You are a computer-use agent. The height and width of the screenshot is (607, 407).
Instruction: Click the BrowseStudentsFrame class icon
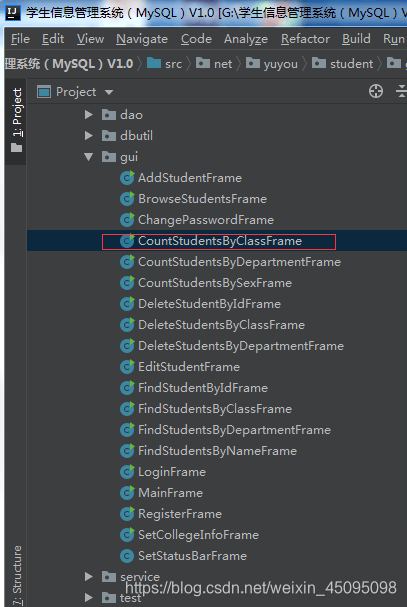pyautogui.click(x=127, y=199)
